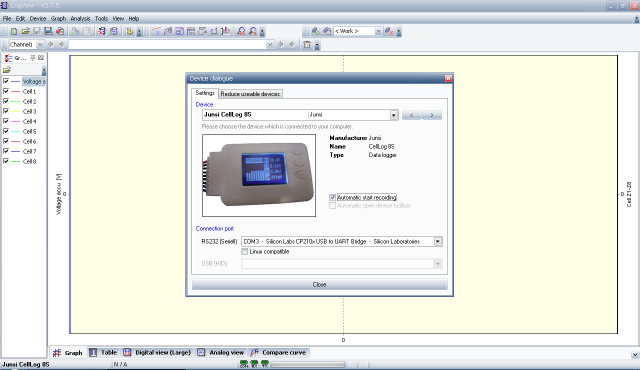Click the Table view icon at the bottom
The image size is (640, 370).
[93, 352]
